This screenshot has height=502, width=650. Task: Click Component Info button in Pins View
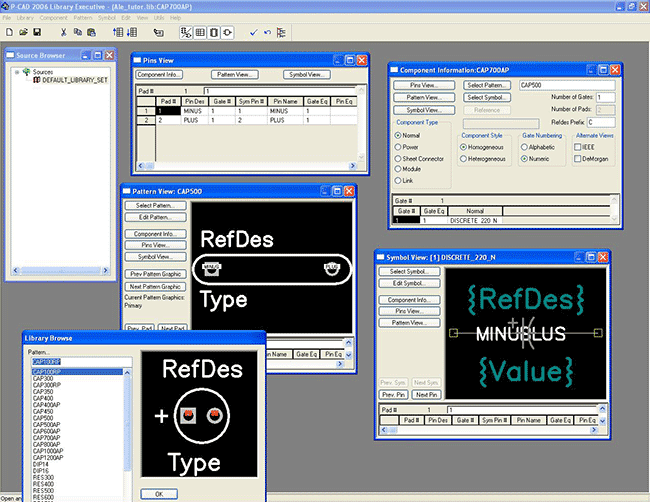159,75
